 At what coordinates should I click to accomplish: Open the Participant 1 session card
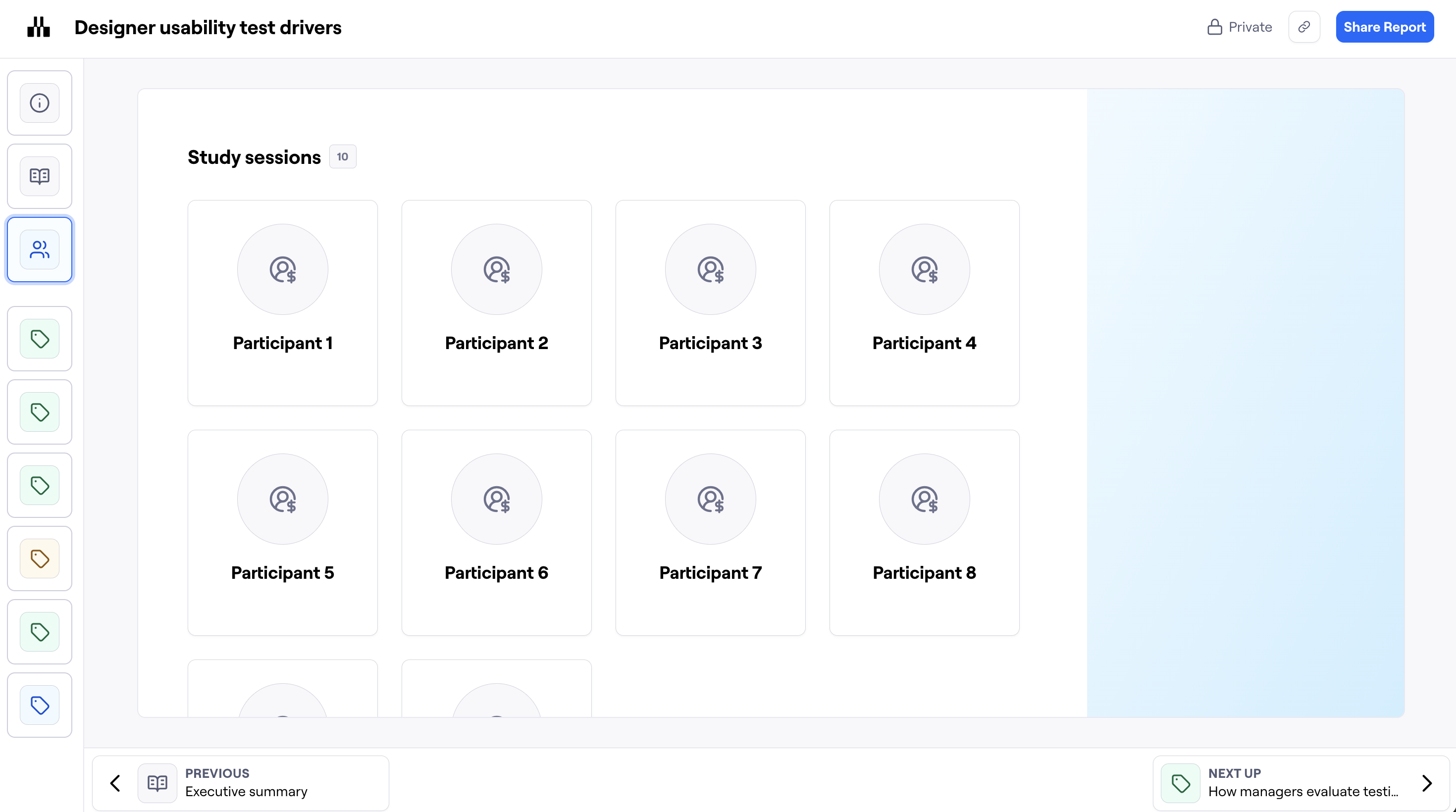[283, 303]
